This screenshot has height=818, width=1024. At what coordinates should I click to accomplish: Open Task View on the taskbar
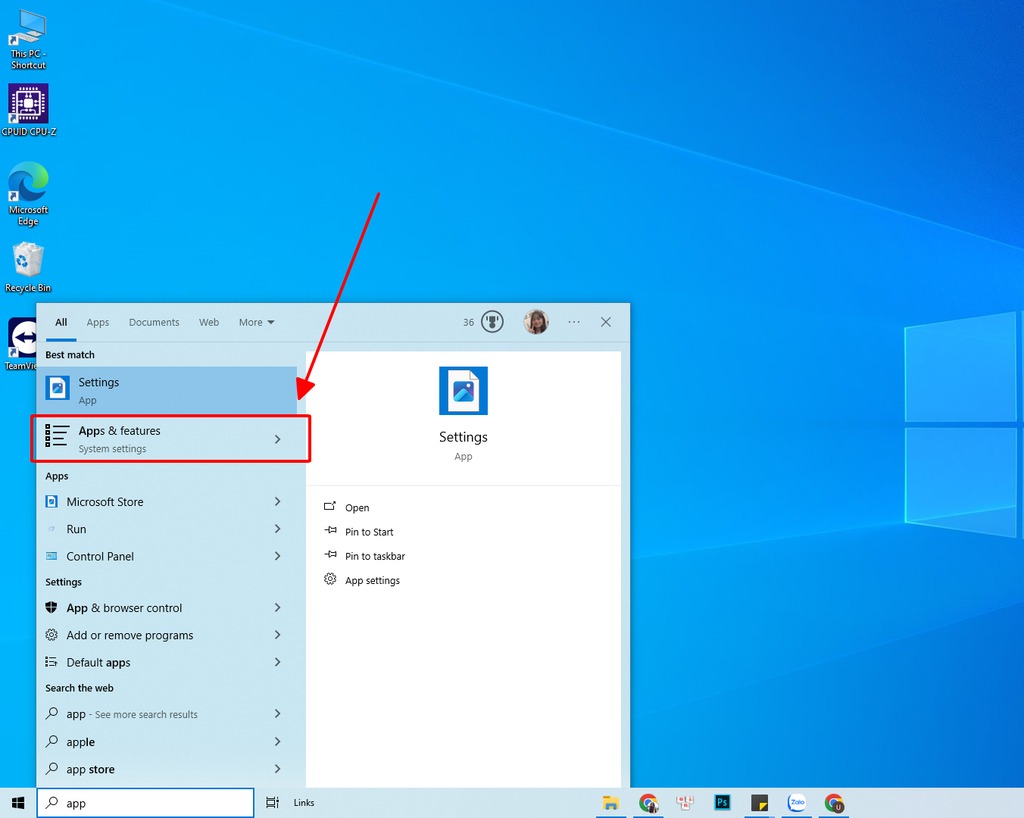[x=272, y=802]
